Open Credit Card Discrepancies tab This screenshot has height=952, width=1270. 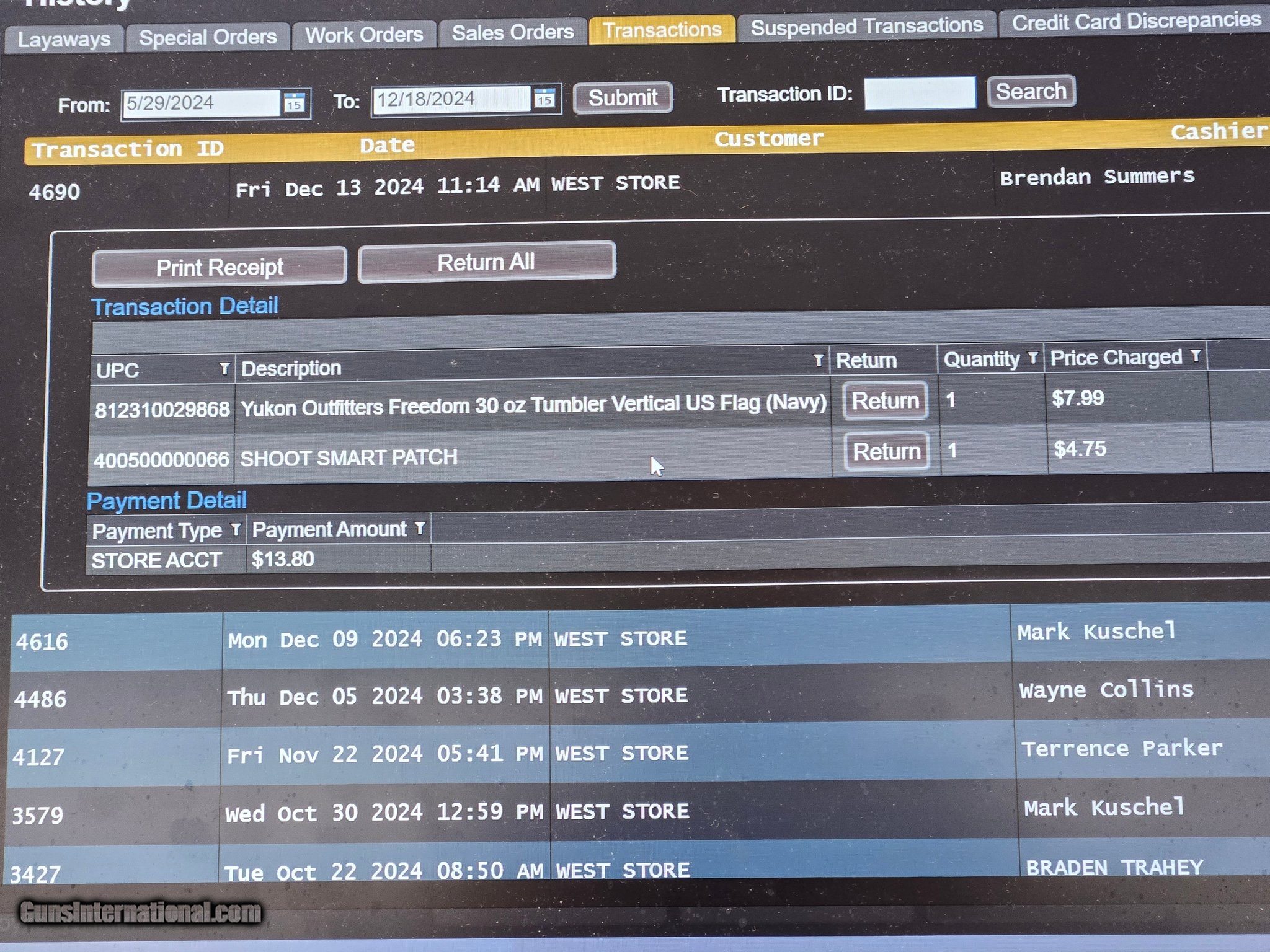pos(1135,22)
